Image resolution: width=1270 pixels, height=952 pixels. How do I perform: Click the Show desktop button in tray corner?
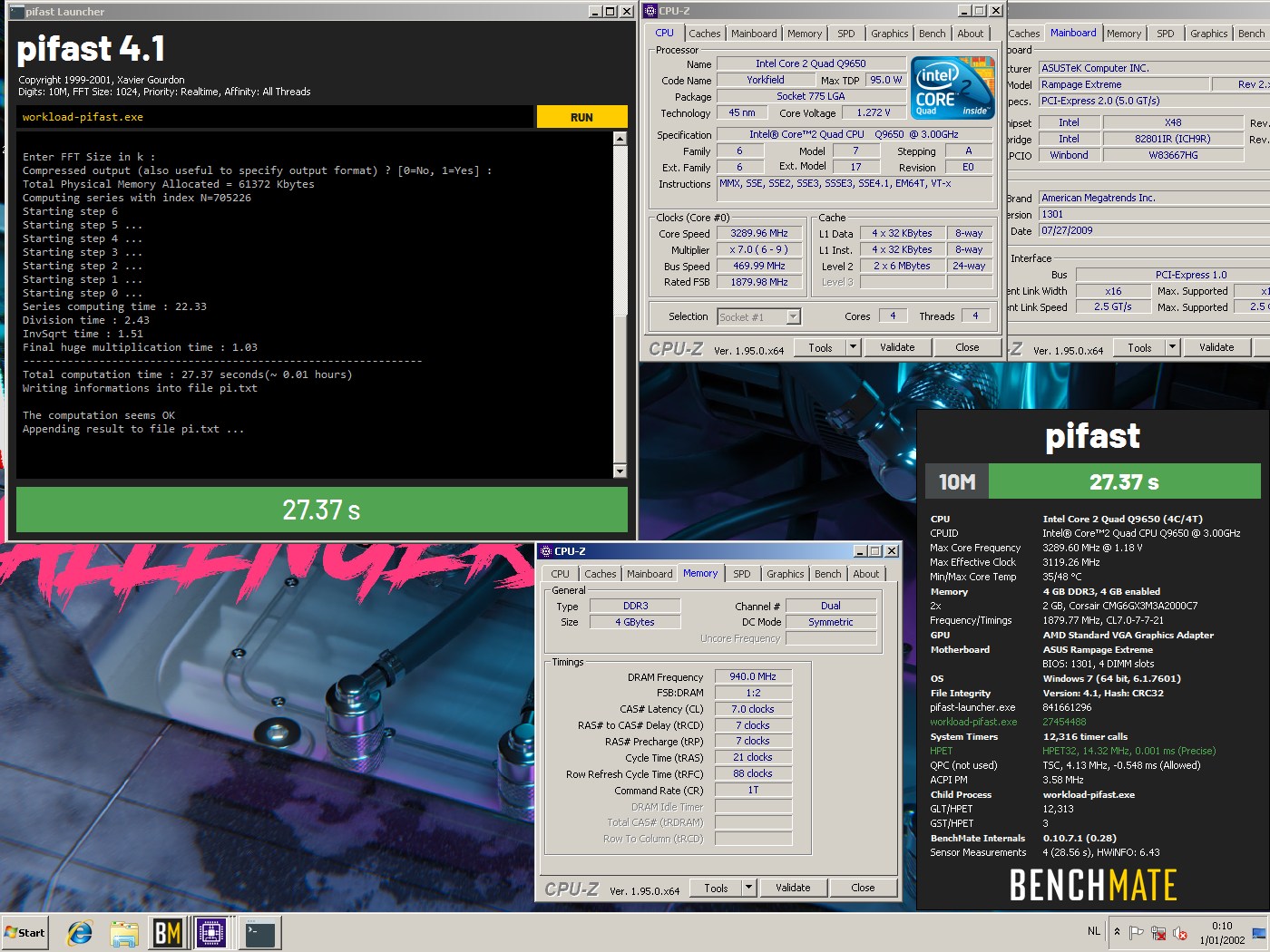tap(1259, 932)
